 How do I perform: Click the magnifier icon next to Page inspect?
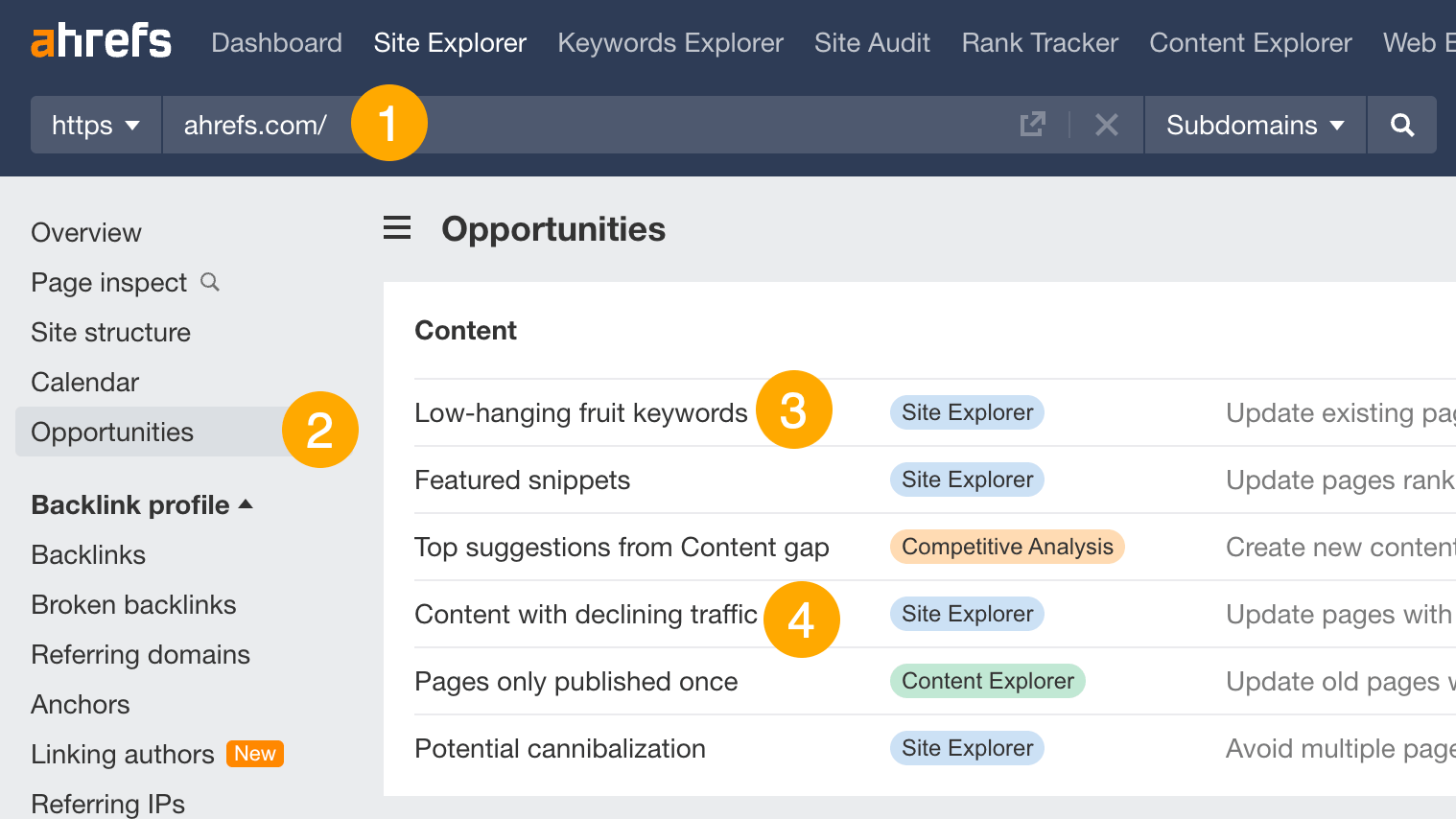pyautogui.click(x=210, y=283)
